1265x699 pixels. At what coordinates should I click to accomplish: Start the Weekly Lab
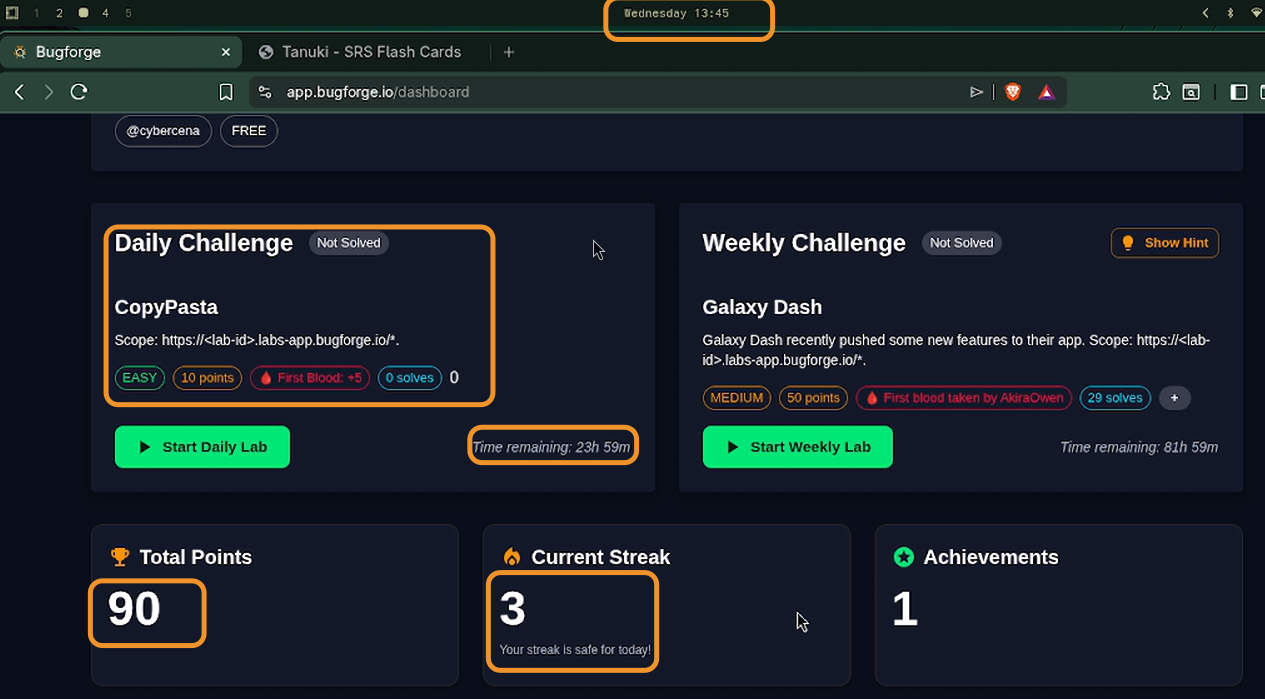tap(797, 447)
